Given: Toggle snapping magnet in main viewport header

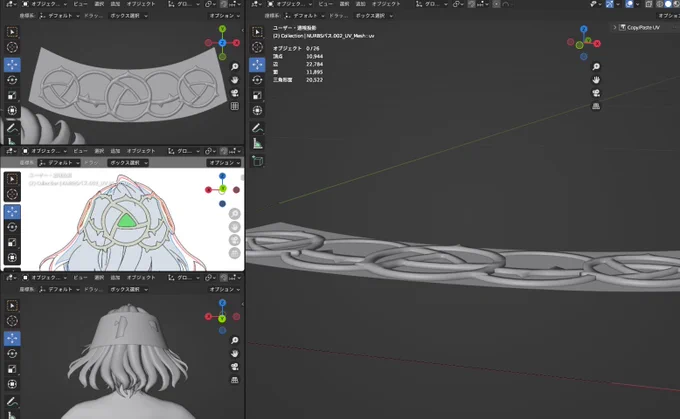Looking at the screenshot, I should click(x=471, y=4).
